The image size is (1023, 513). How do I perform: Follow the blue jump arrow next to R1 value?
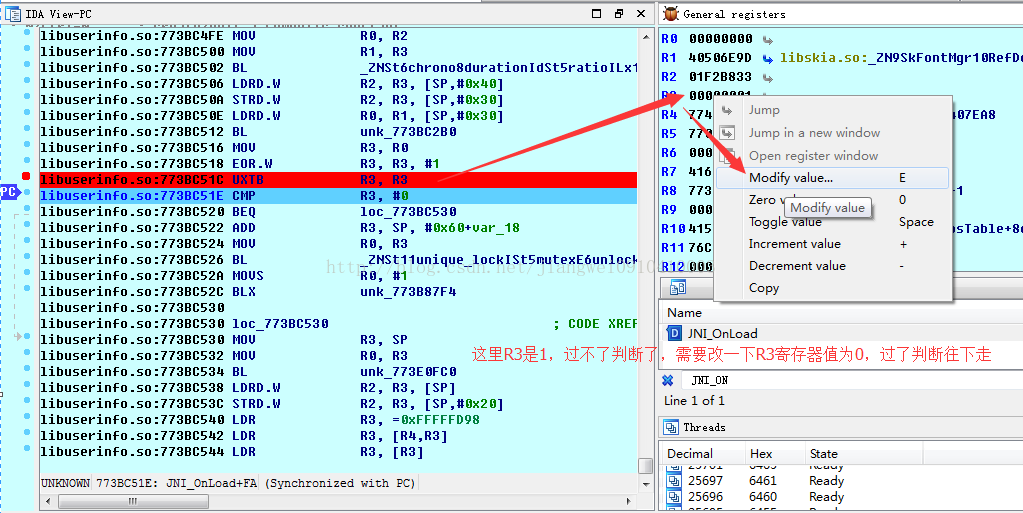[767, 58]
